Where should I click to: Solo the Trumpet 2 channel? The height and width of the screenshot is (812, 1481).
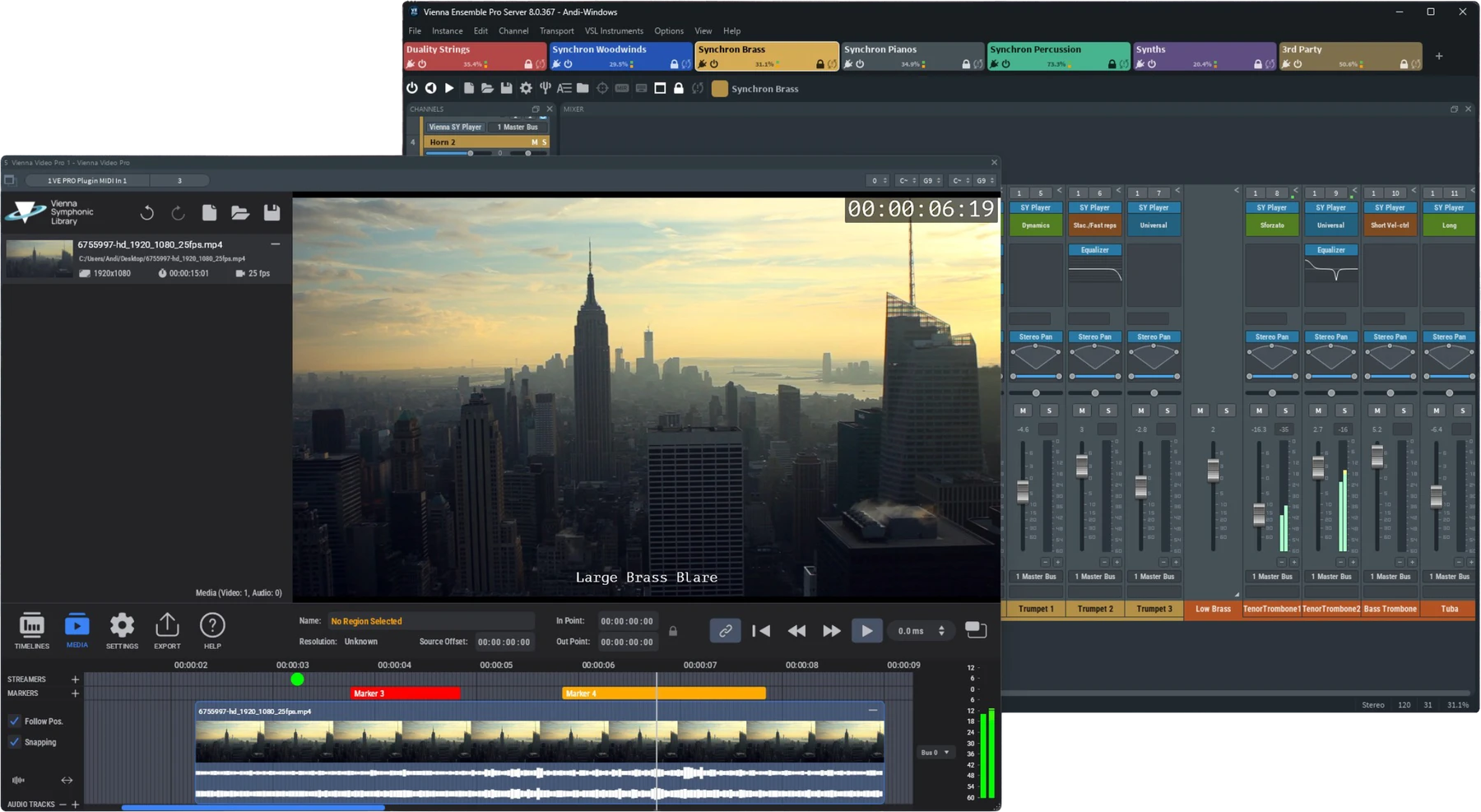[1108, 411]
